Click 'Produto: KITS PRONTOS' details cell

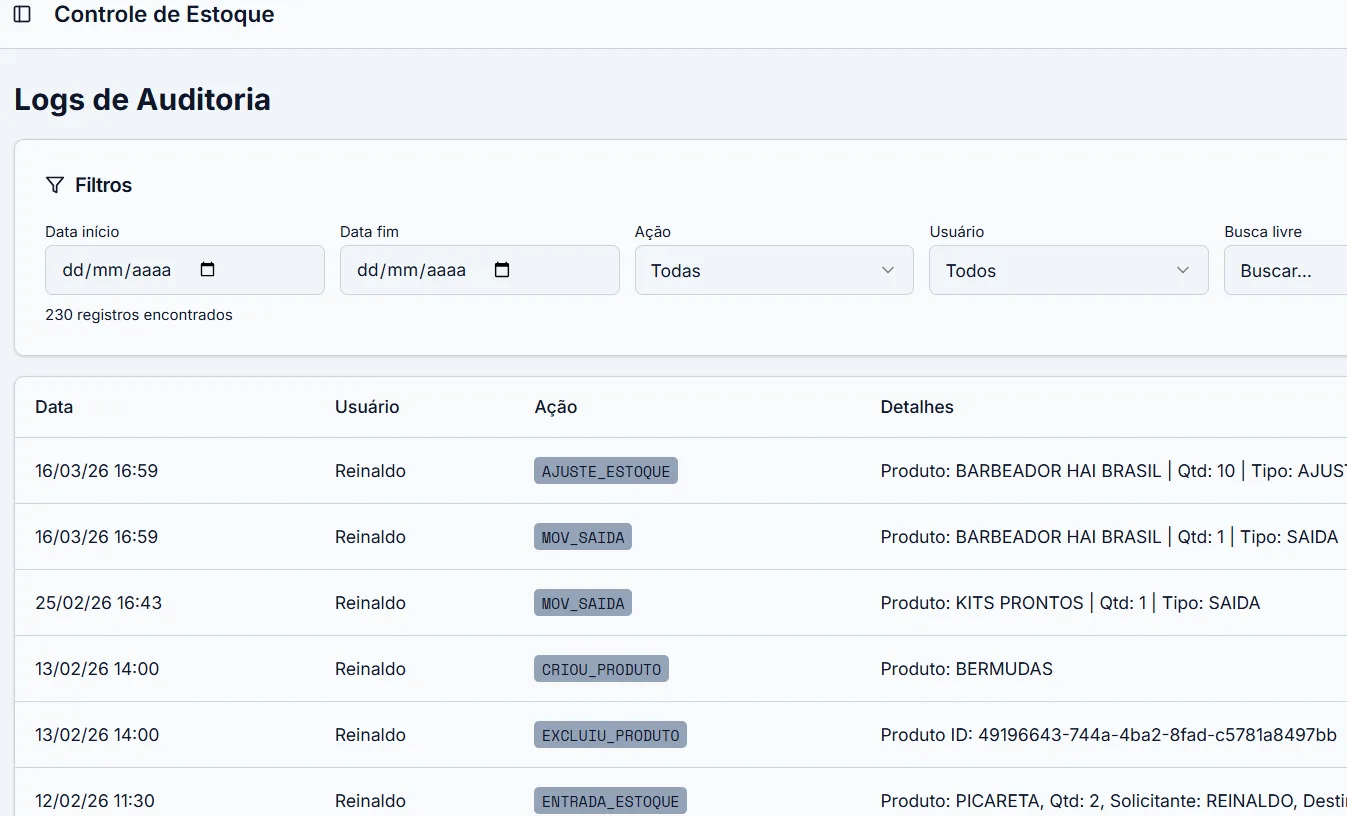1070,603
